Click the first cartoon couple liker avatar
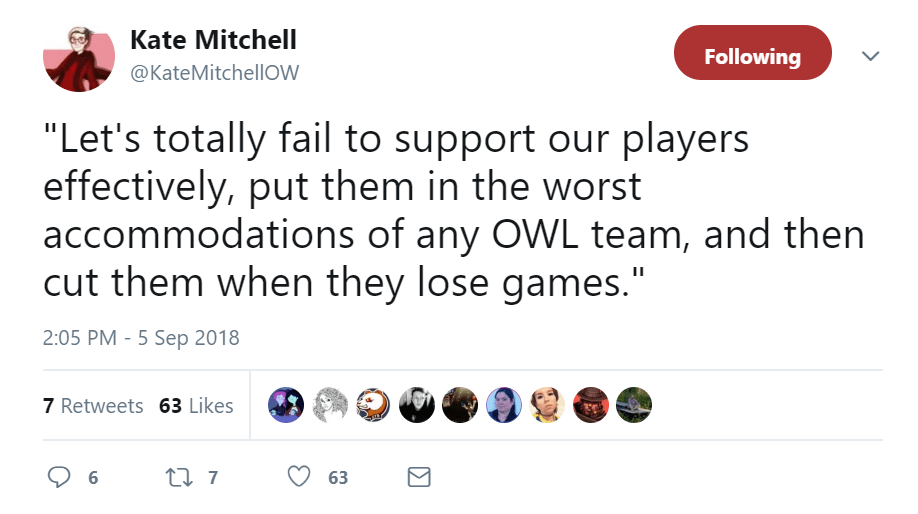The width and height of the screenshot is (918, 514). click(287, 405)
